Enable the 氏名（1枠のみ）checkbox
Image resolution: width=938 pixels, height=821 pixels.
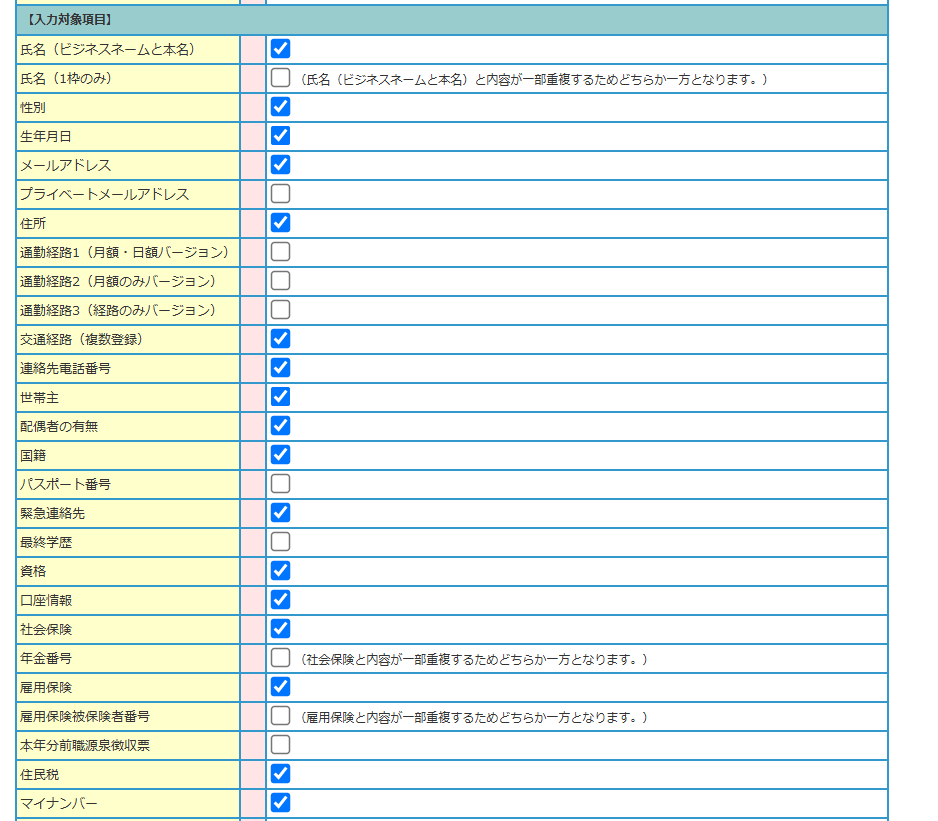coord(281,78)
